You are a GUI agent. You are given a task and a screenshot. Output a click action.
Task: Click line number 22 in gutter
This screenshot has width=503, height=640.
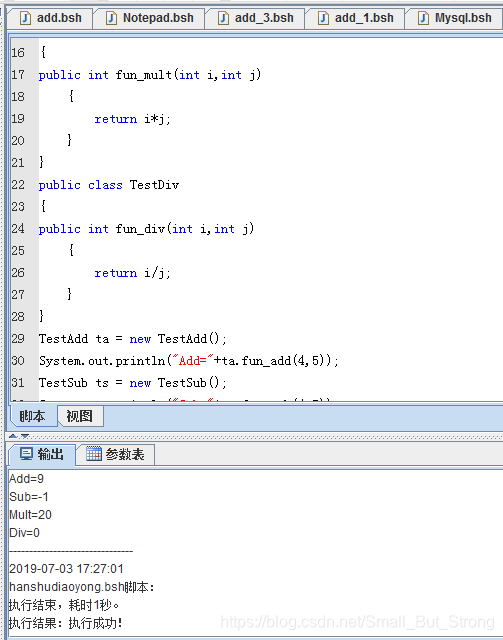pos(18,185)
